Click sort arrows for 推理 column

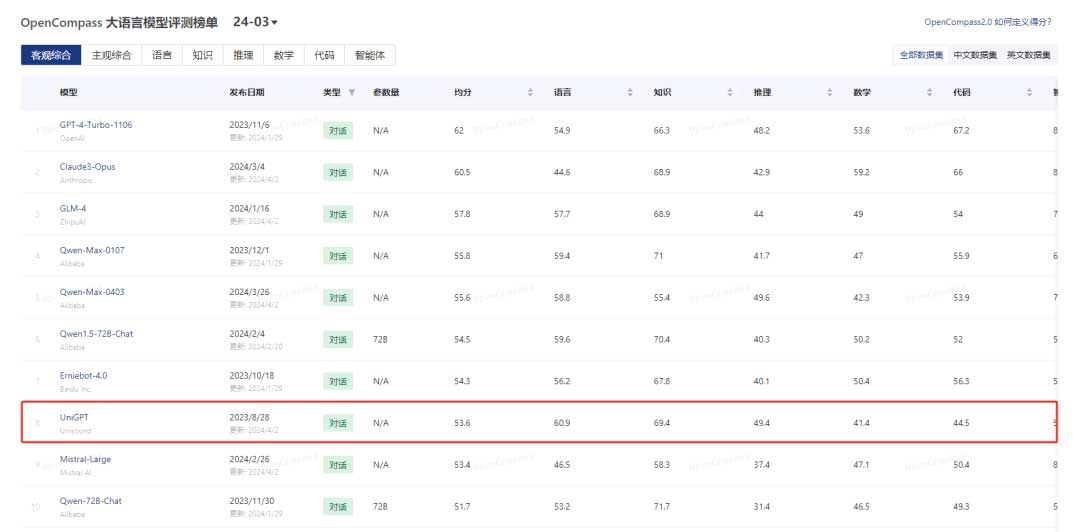pyautogui.click(x=830, y=92)
